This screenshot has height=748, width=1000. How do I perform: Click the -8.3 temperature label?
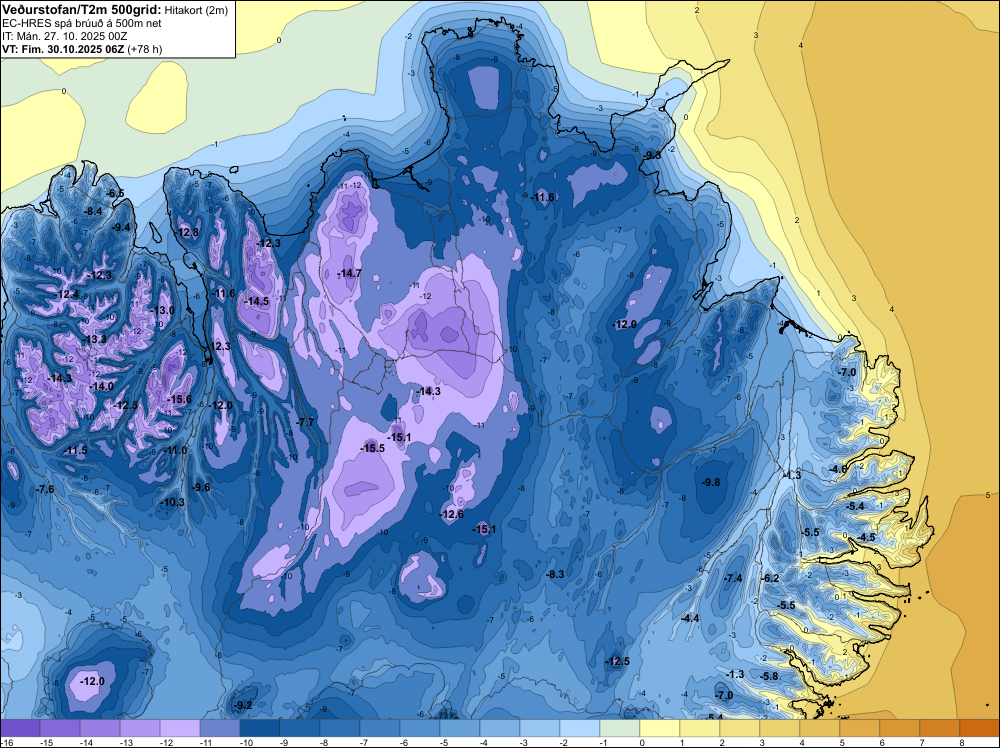(x=555, y=574)
